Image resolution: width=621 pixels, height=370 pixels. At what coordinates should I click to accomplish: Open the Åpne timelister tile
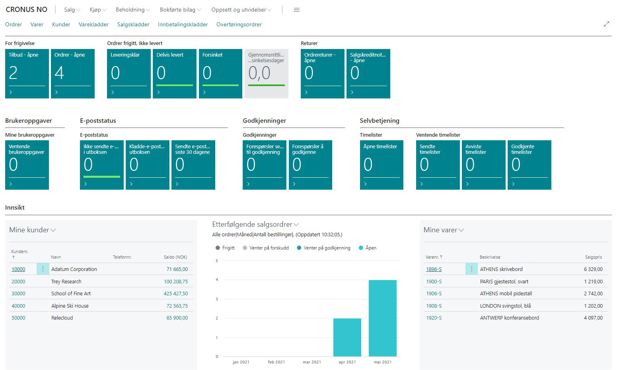click(381, 165)
